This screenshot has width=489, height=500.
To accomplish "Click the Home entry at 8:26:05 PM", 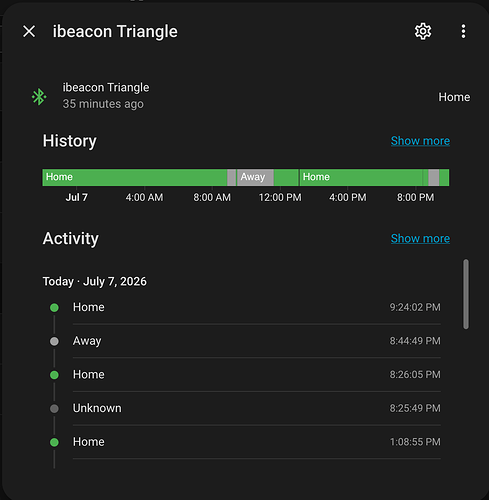I will (x=257, y=375).
